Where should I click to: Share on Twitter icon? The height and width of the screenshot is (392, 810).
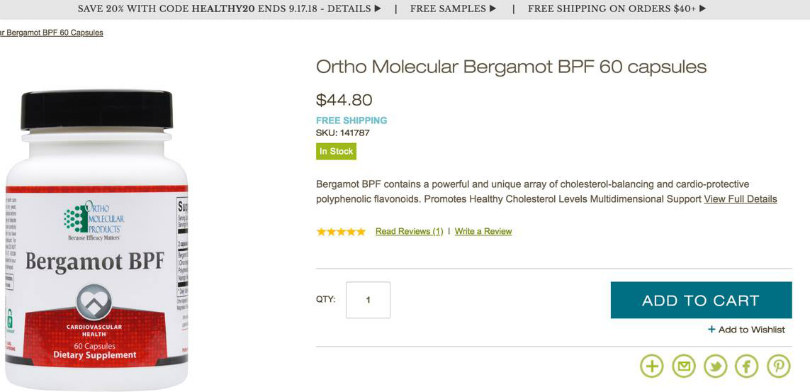coord(715,366)
